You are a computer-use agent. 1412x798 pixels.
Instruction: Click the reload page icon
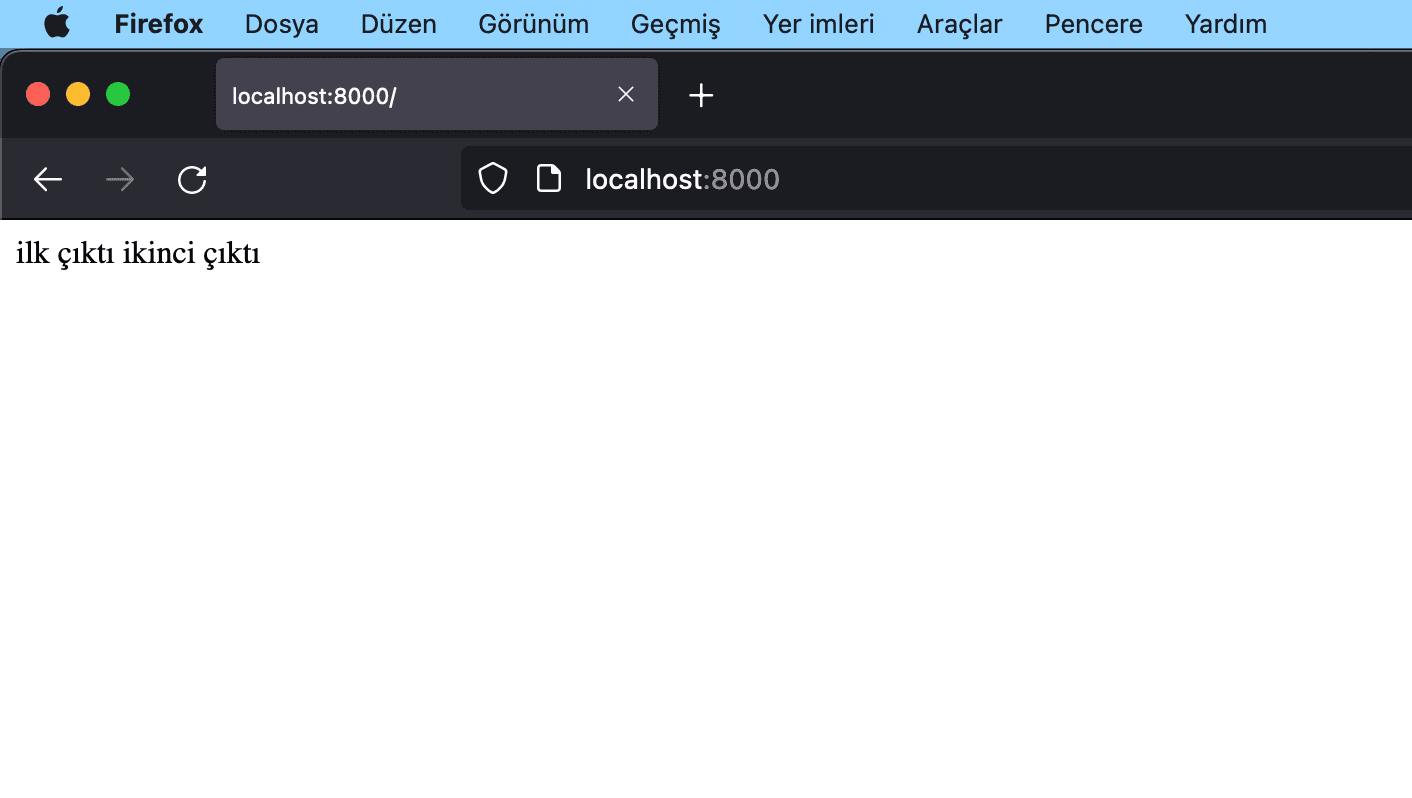pos(192,179)
